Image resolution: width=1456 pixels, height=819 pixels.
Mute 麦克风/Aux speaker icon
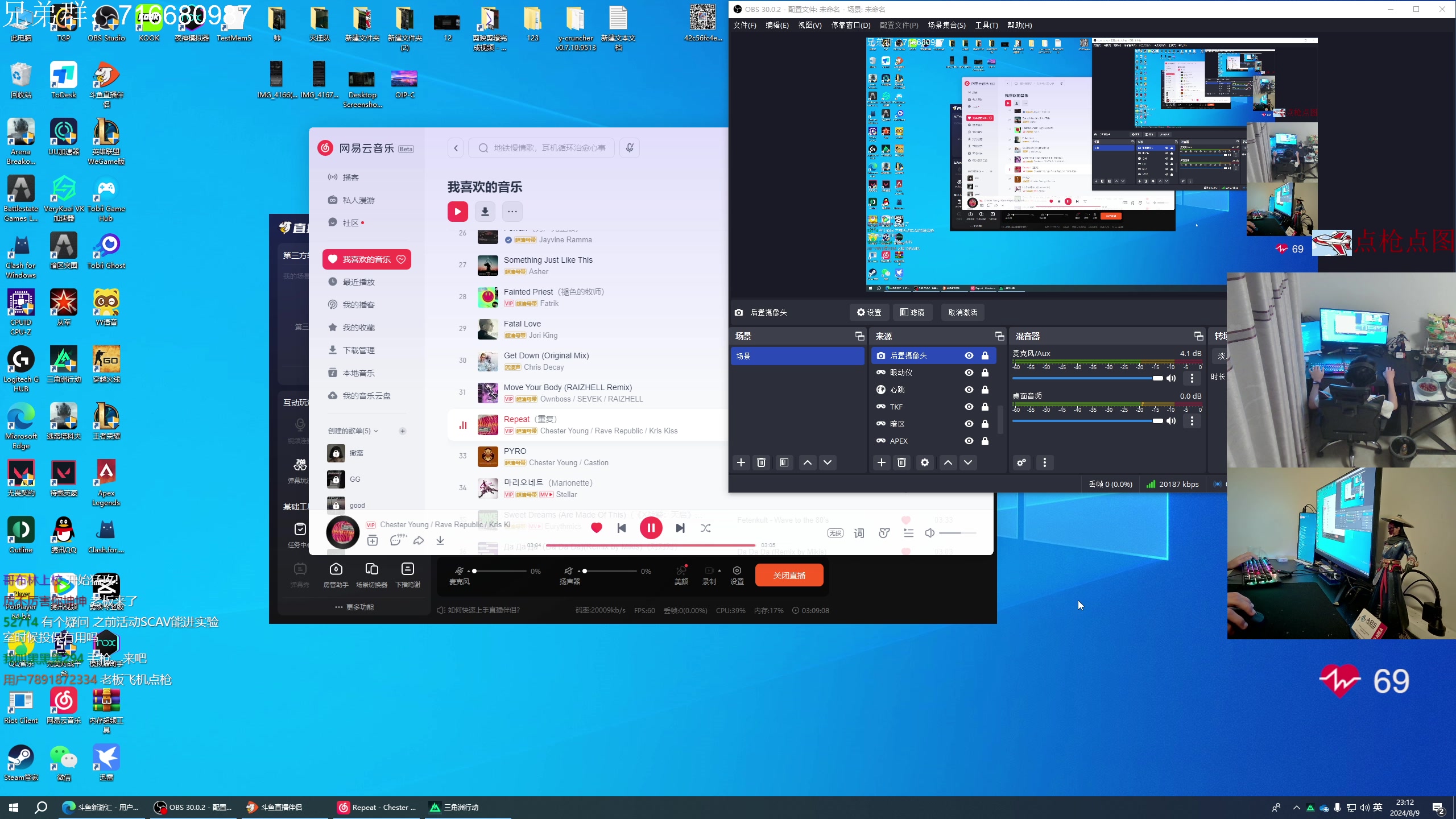coord(1171,378)
